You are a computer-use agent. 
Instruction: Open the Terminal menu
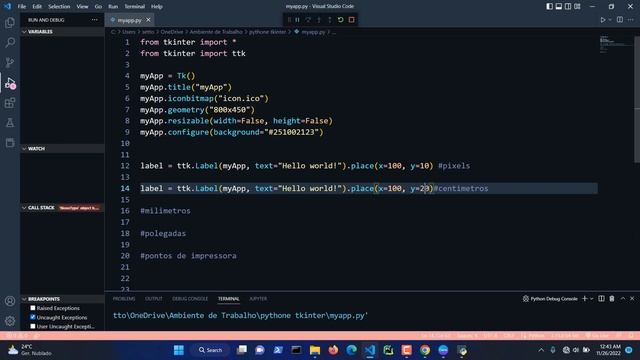[x=134, y=6]
